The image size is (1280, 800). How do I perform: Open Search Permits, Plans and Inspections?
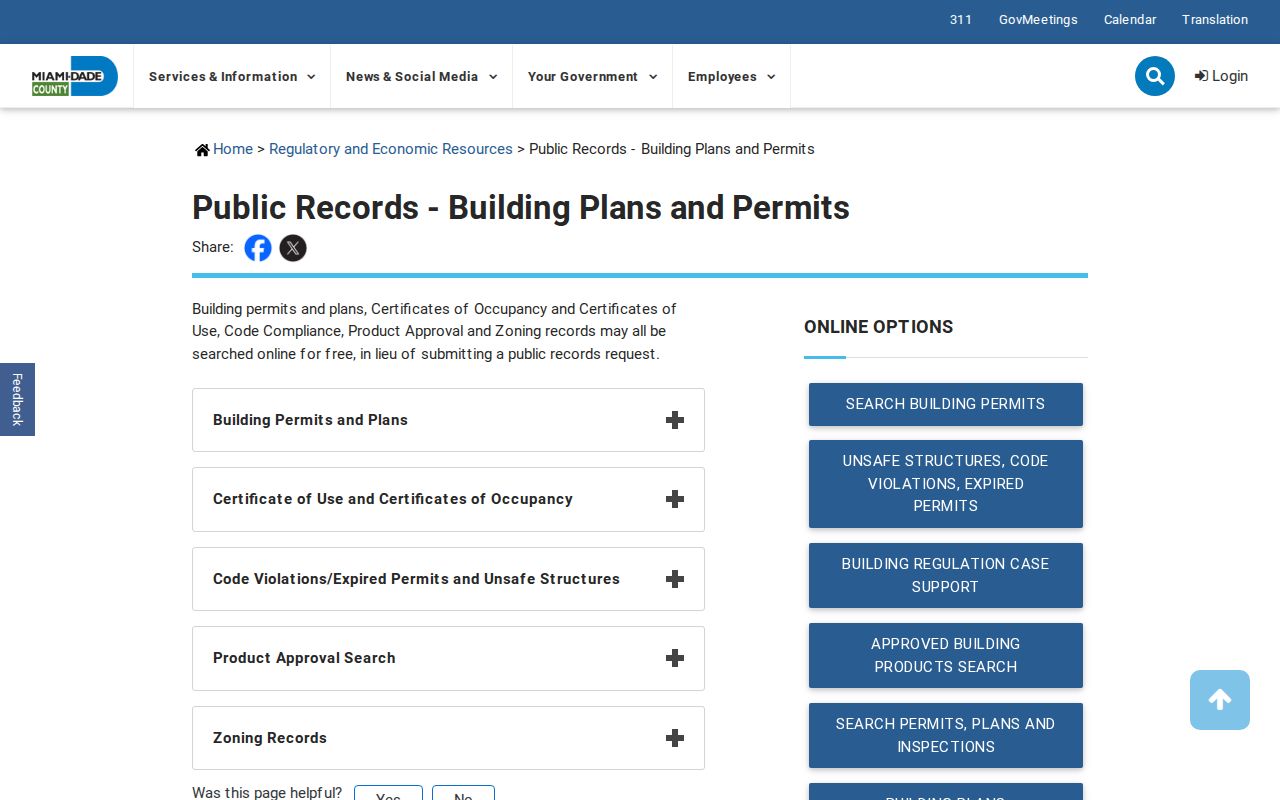coord(946,735)
